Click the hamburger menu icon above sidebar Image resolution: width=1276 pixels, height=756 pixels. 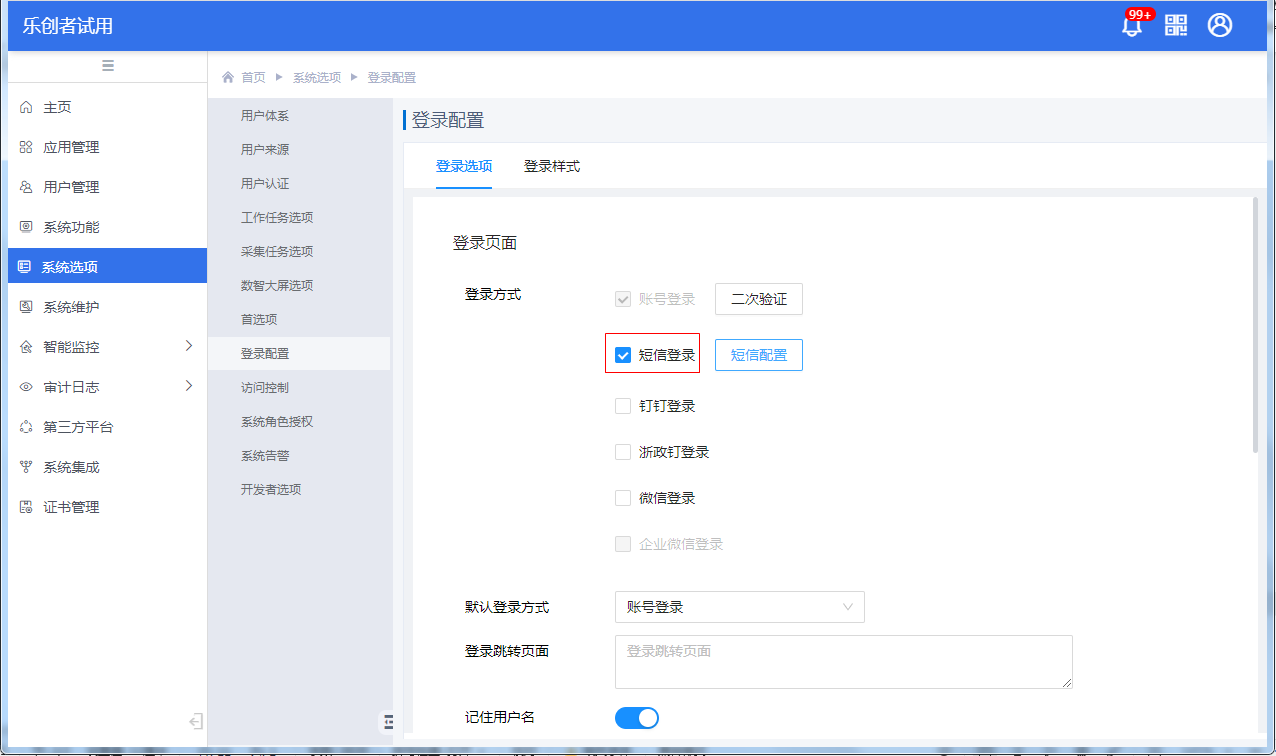tap(108, 66)
